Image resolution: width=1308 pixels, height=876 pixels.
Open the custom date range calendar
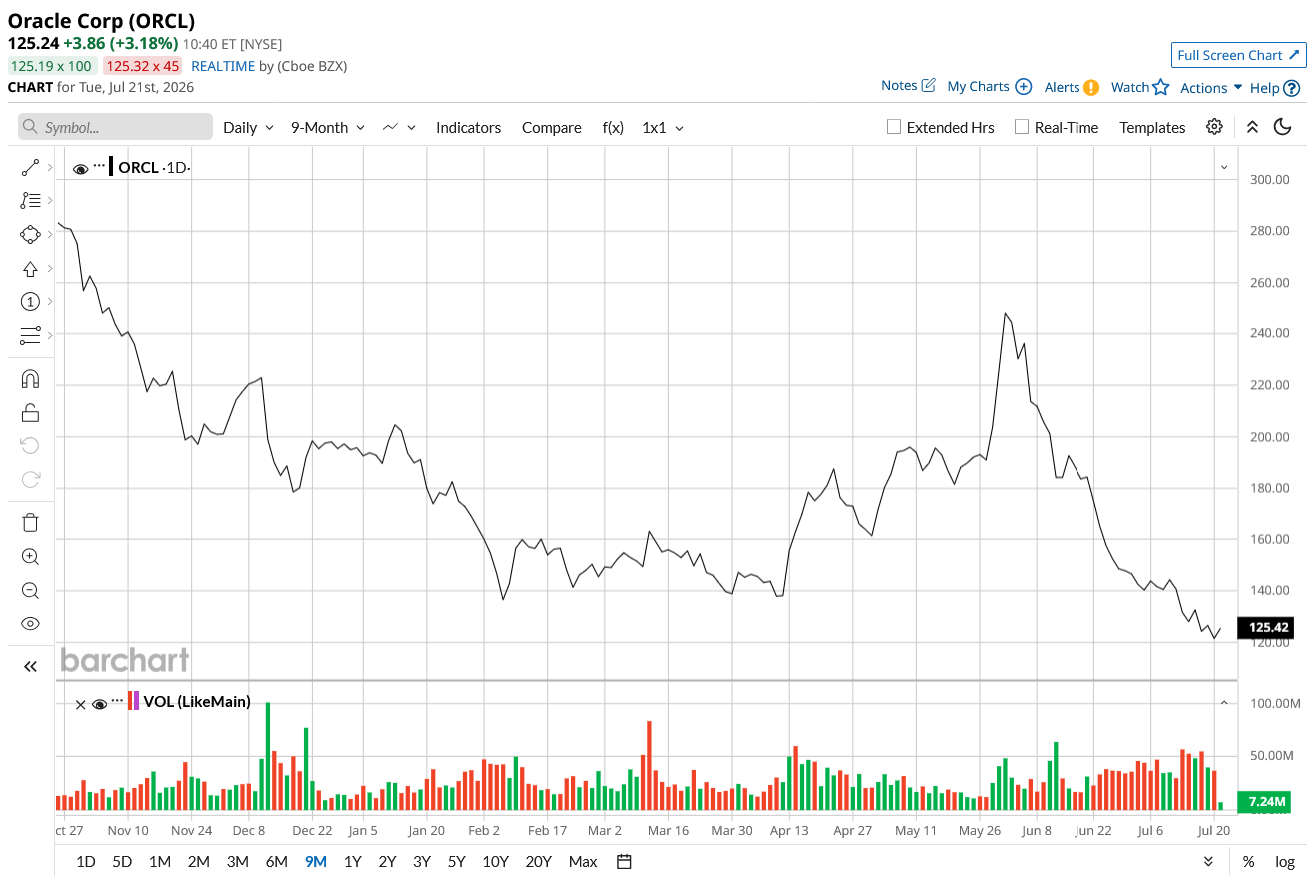625,861
